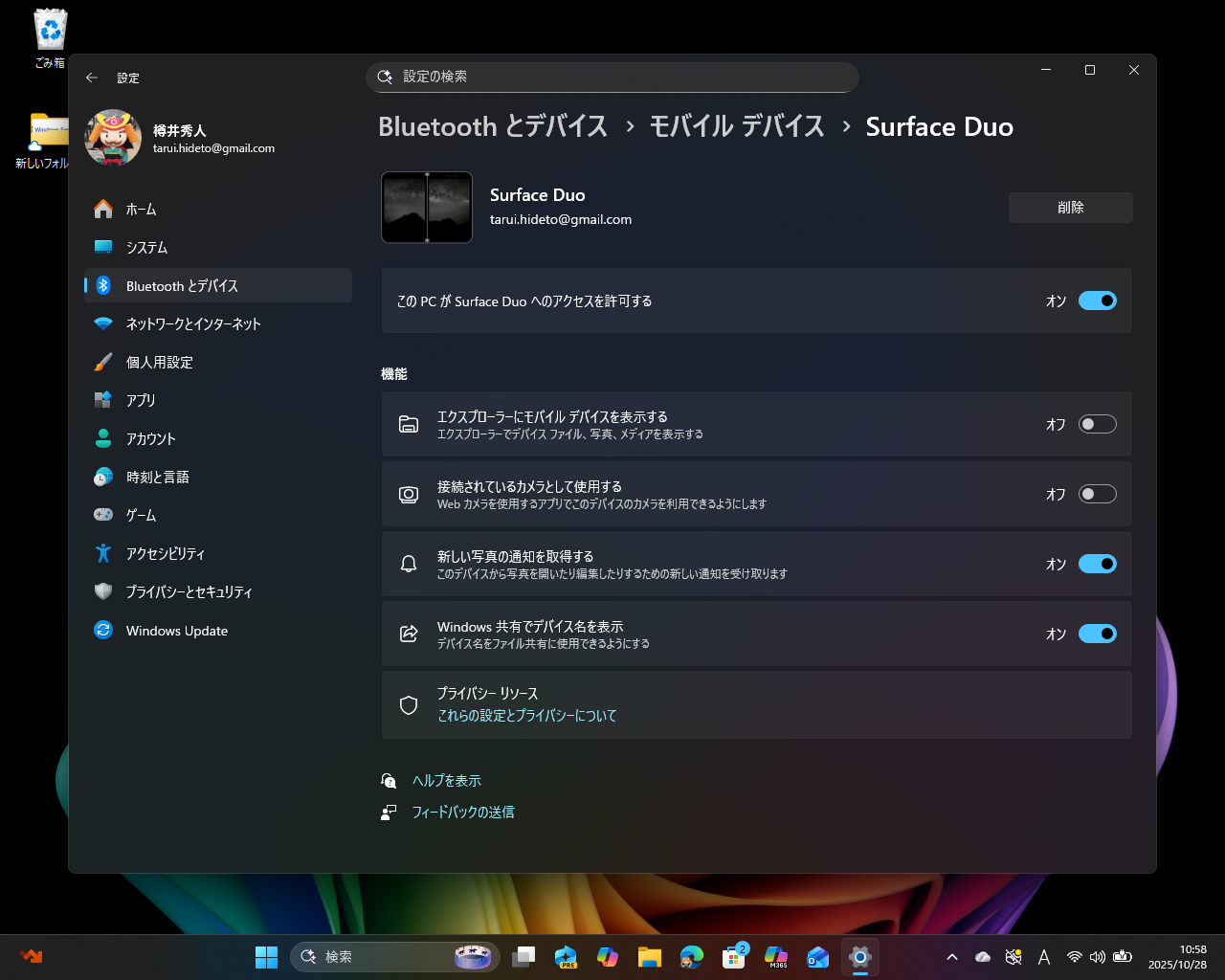This screenshot has width=1225, height=980.
Task: Enable 接続されているカメラとして使用する toggle
Action: [x=1098, y=494]
